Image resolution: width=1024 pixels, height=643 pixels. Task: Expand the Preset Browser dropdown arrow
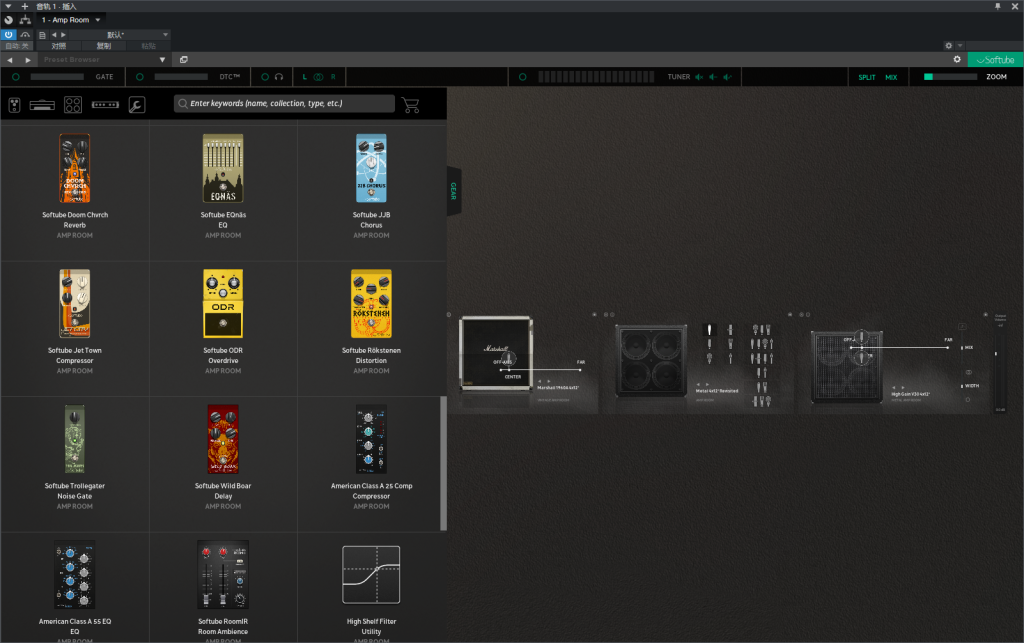coord(162,59)
